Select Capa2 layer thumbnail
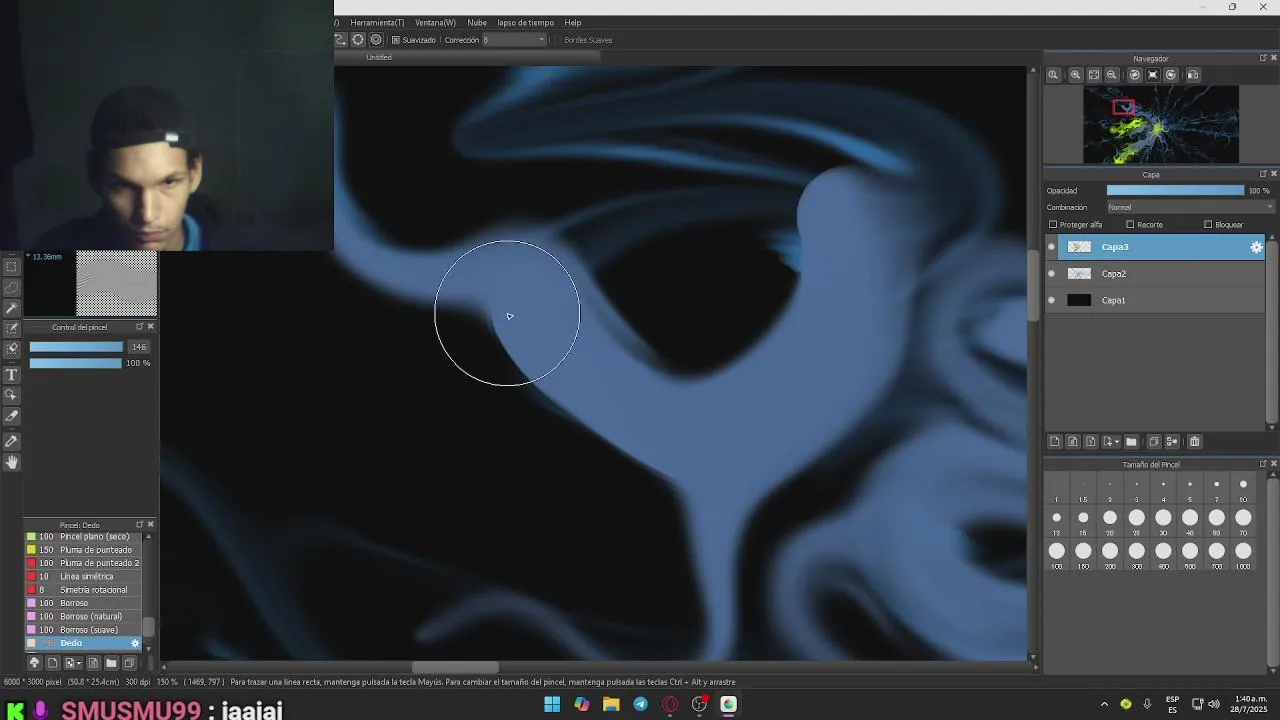This screenshot has height=720, width=1280. (x=1079, y=274)
